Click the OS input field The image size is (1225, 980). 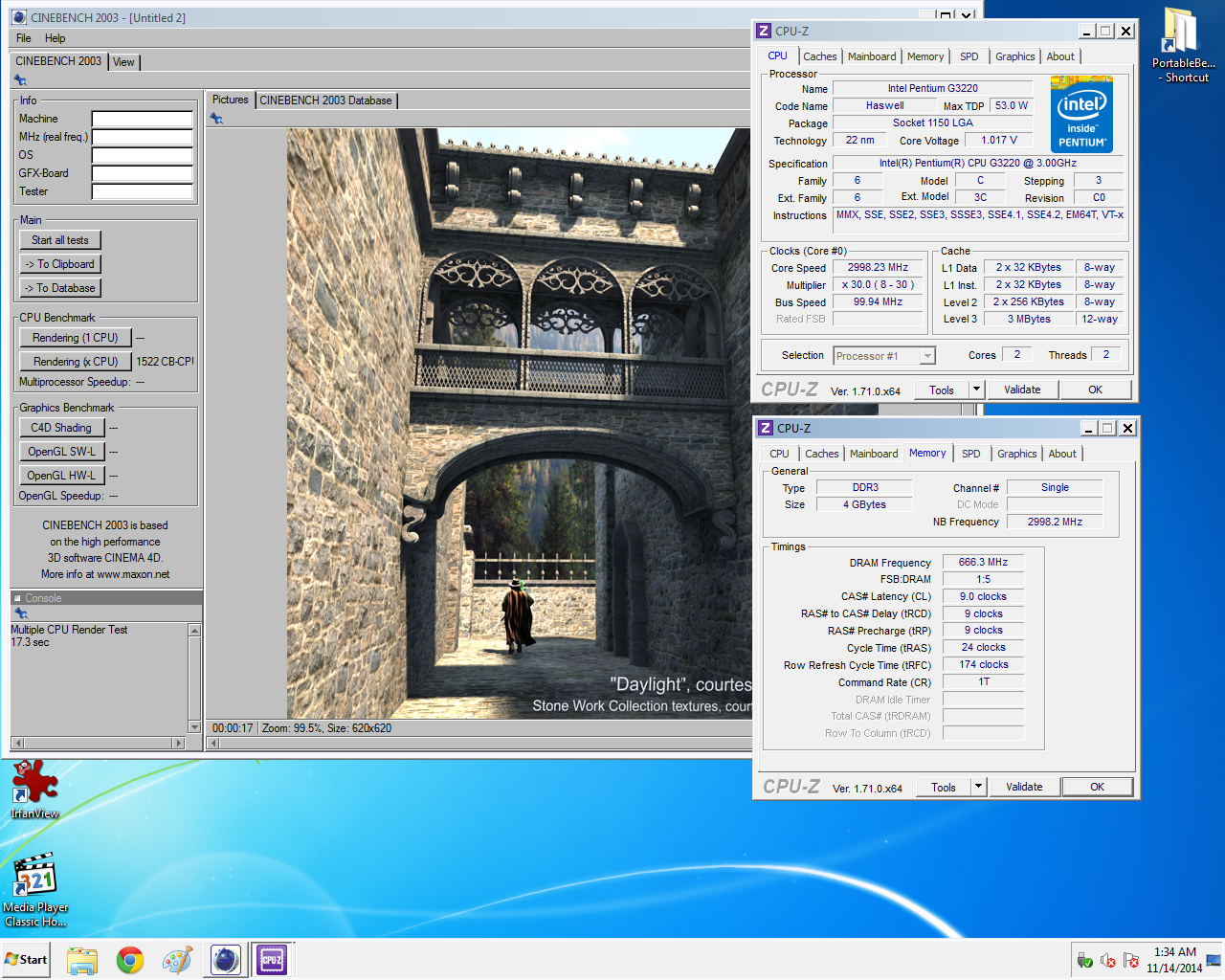pyautogui.click(x=143, y=155)
